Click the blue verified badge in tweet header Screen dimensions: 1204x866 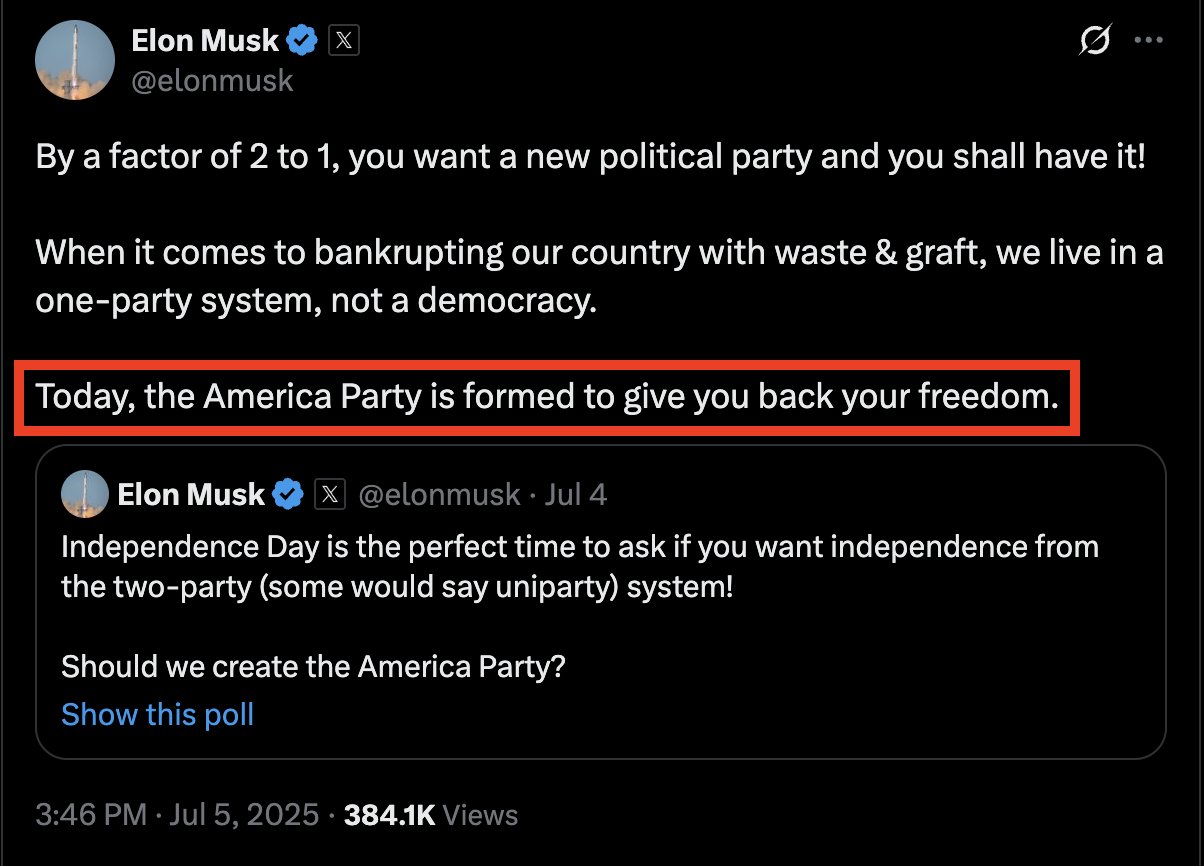point(303,40)
